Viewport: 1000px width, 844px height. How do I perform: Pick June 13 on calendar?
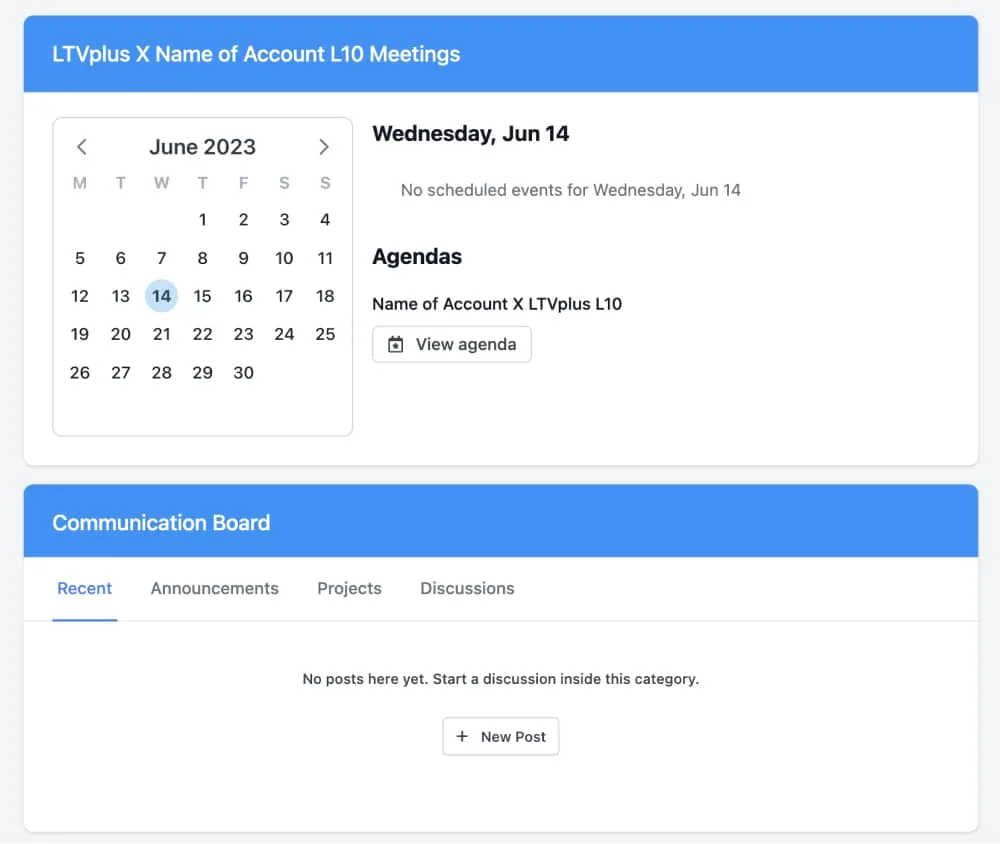[121, 296]
